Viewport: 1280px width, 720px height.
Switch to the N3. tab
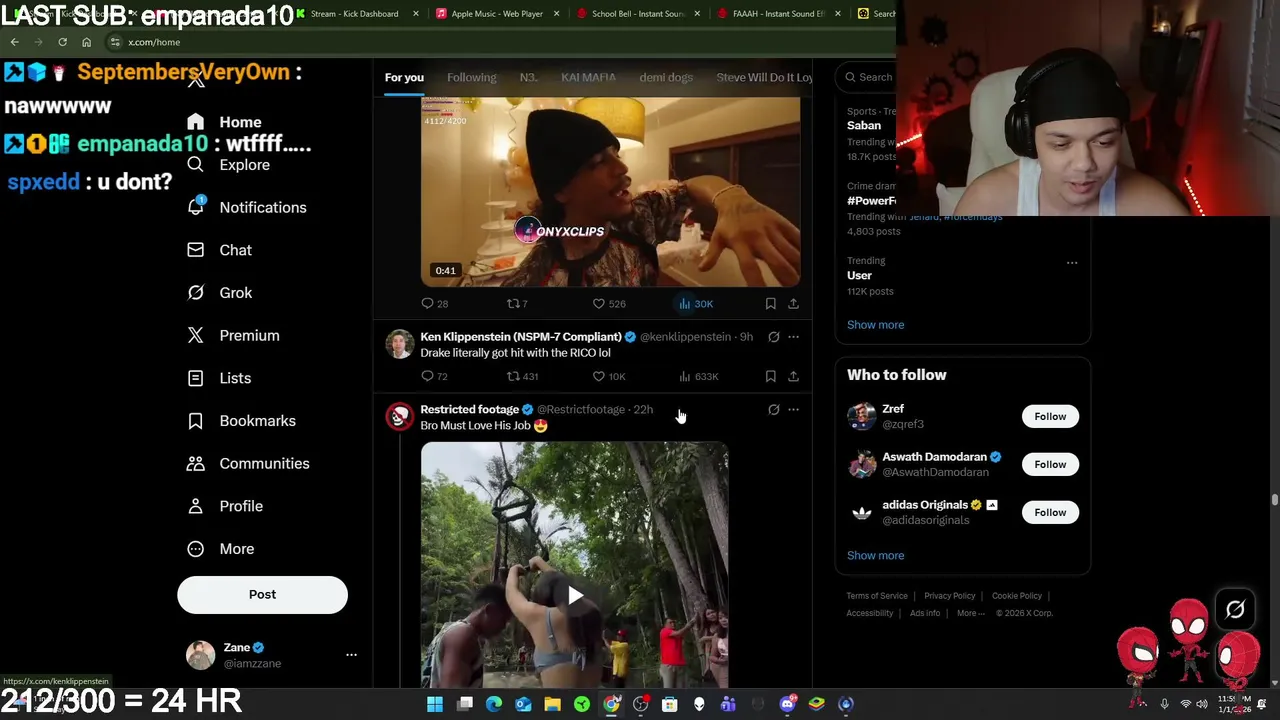tap(528, 77)
